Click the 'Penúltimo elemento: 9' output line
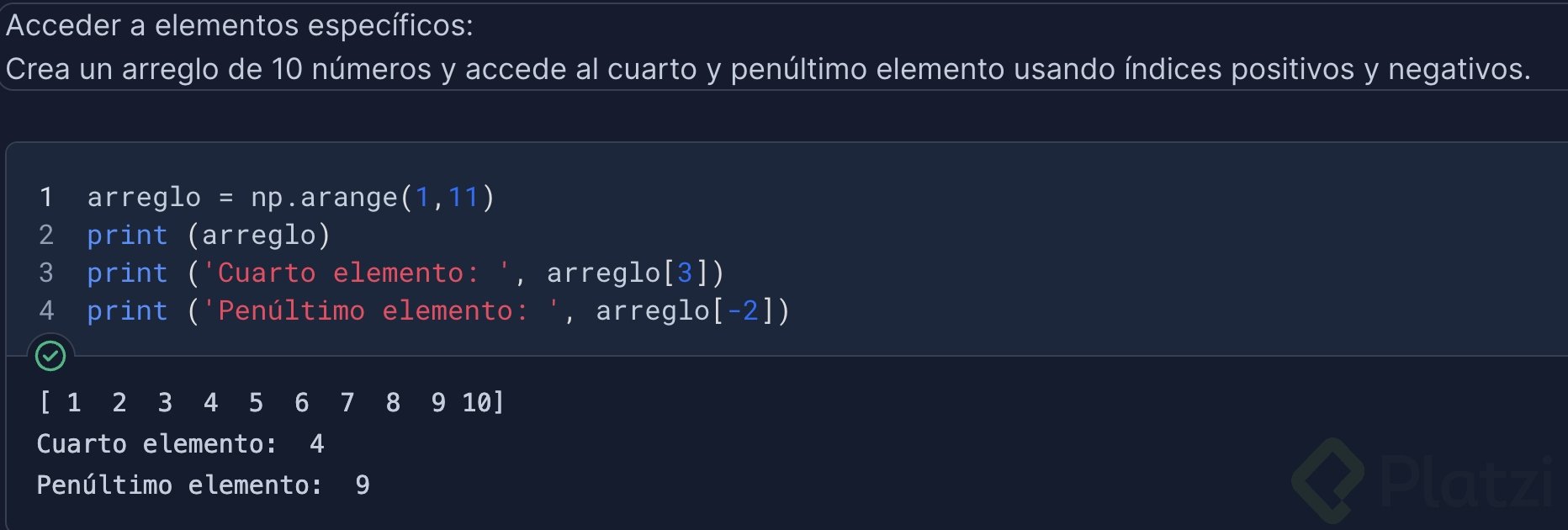This screenshot has width=1568, height=530. point(203,485)
